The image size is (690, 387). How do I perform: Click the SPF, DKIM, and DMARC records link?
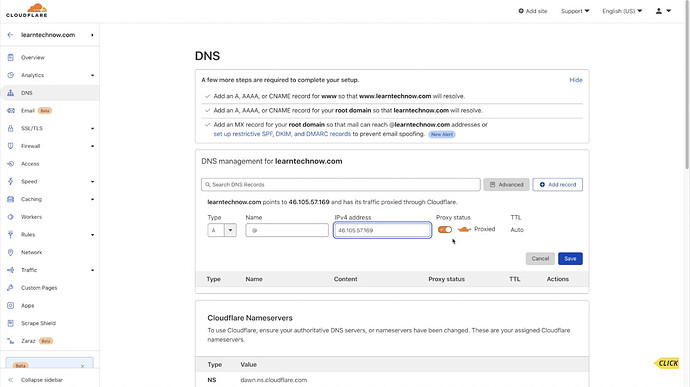(282, 134)
